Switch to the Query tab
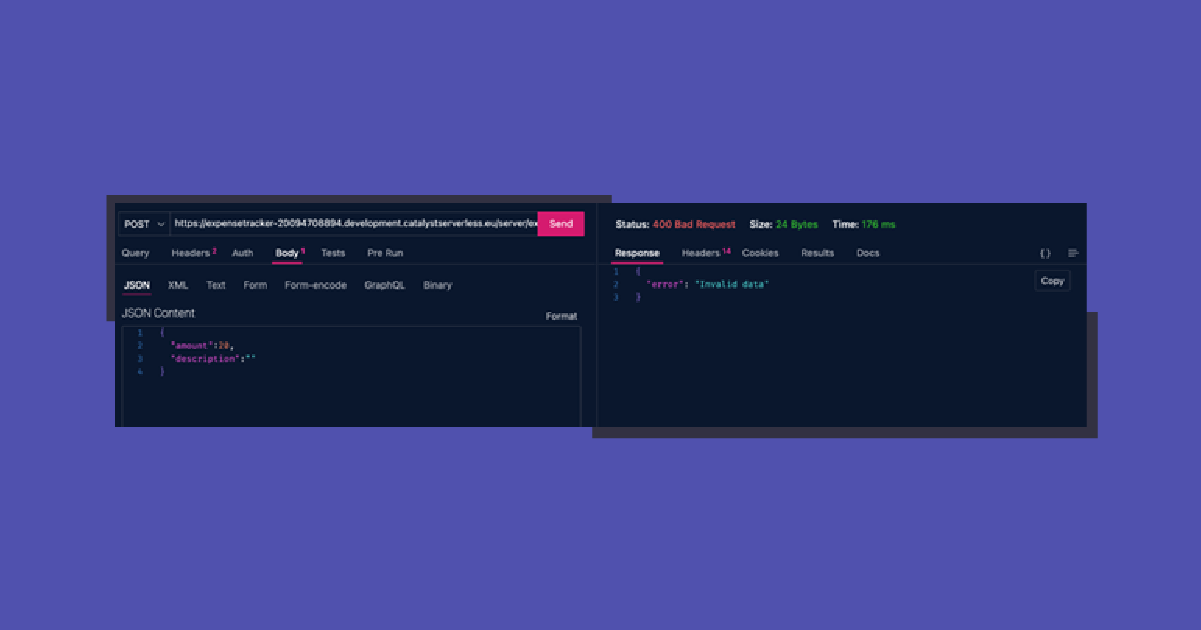 click(x=135, y=253)
